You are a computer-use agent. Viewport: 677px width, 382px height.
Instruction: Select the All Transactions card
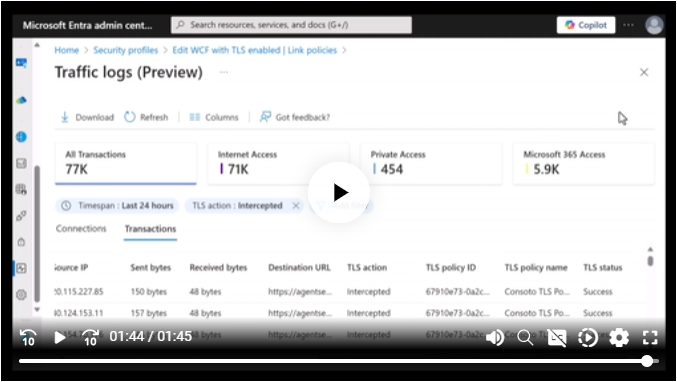pyautogui.click(x=126, y=164)
